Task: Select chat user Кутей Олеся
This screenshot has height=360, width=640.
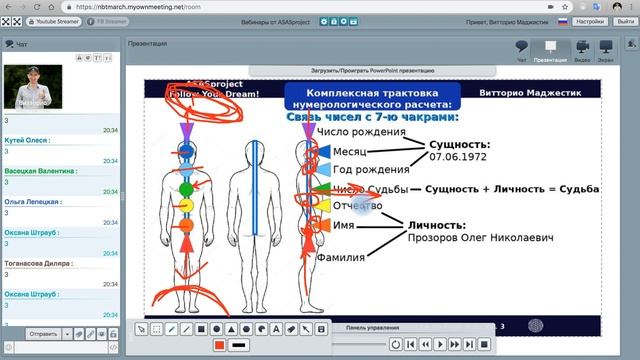Action: click(x=27, y=140)
